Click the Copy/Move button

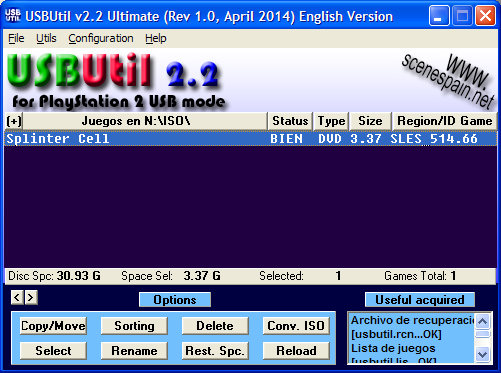(53, 326)
